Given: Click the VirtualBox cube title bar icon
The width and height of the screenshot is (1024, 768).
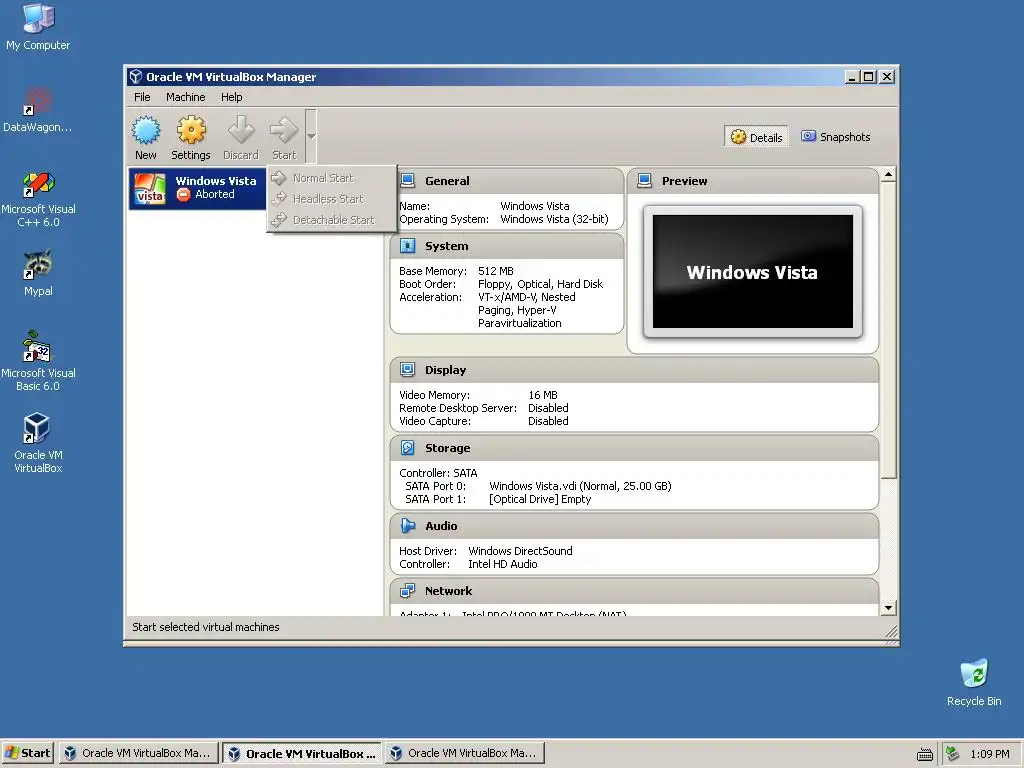Looking at the screenshot, I should (x=136, y=76).
